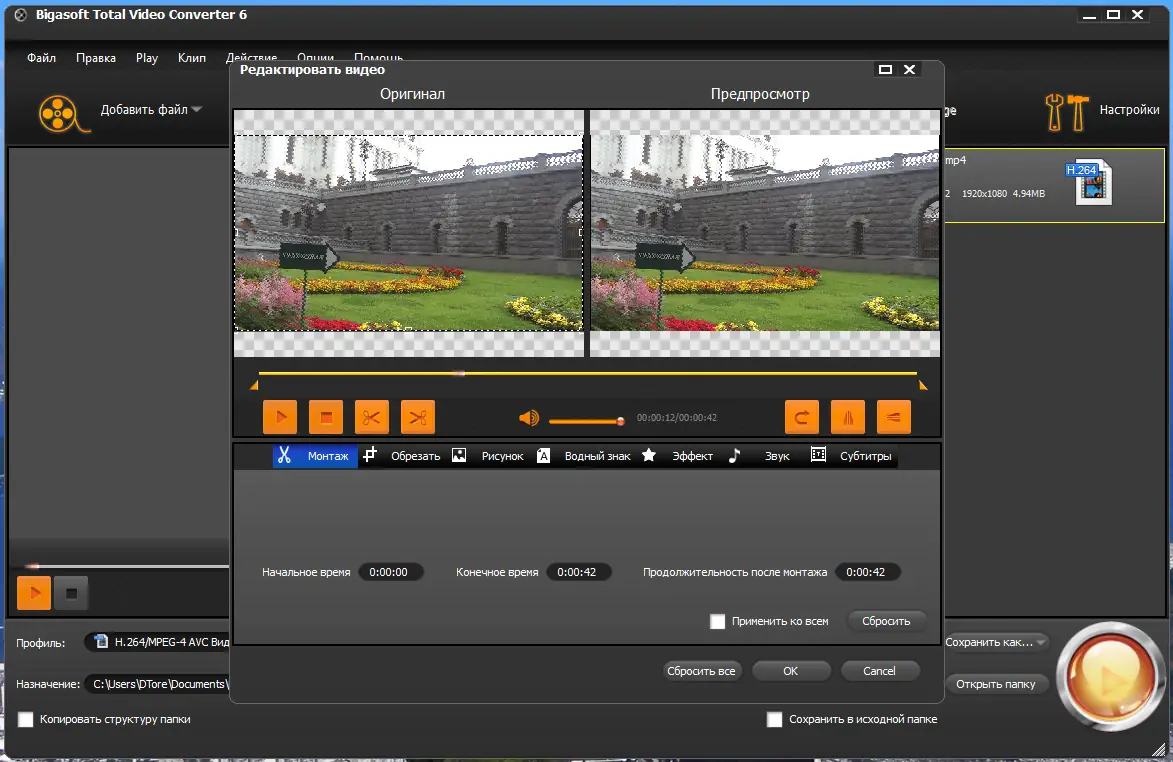Open the Эффект tab
This screenshot has height=762, width=1173.
point(677,455)
